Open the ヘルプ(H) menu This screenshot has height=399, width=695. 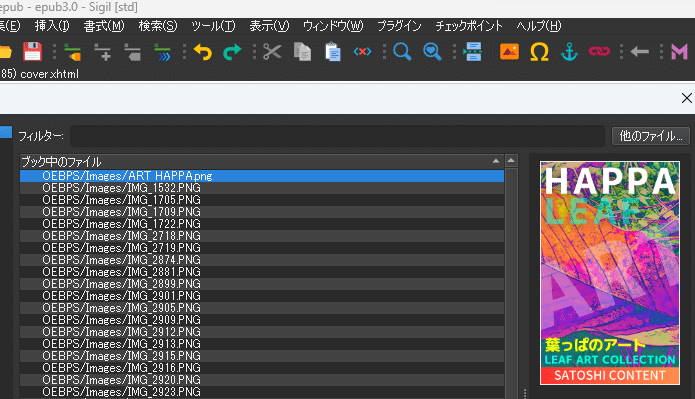click(539, 26)
